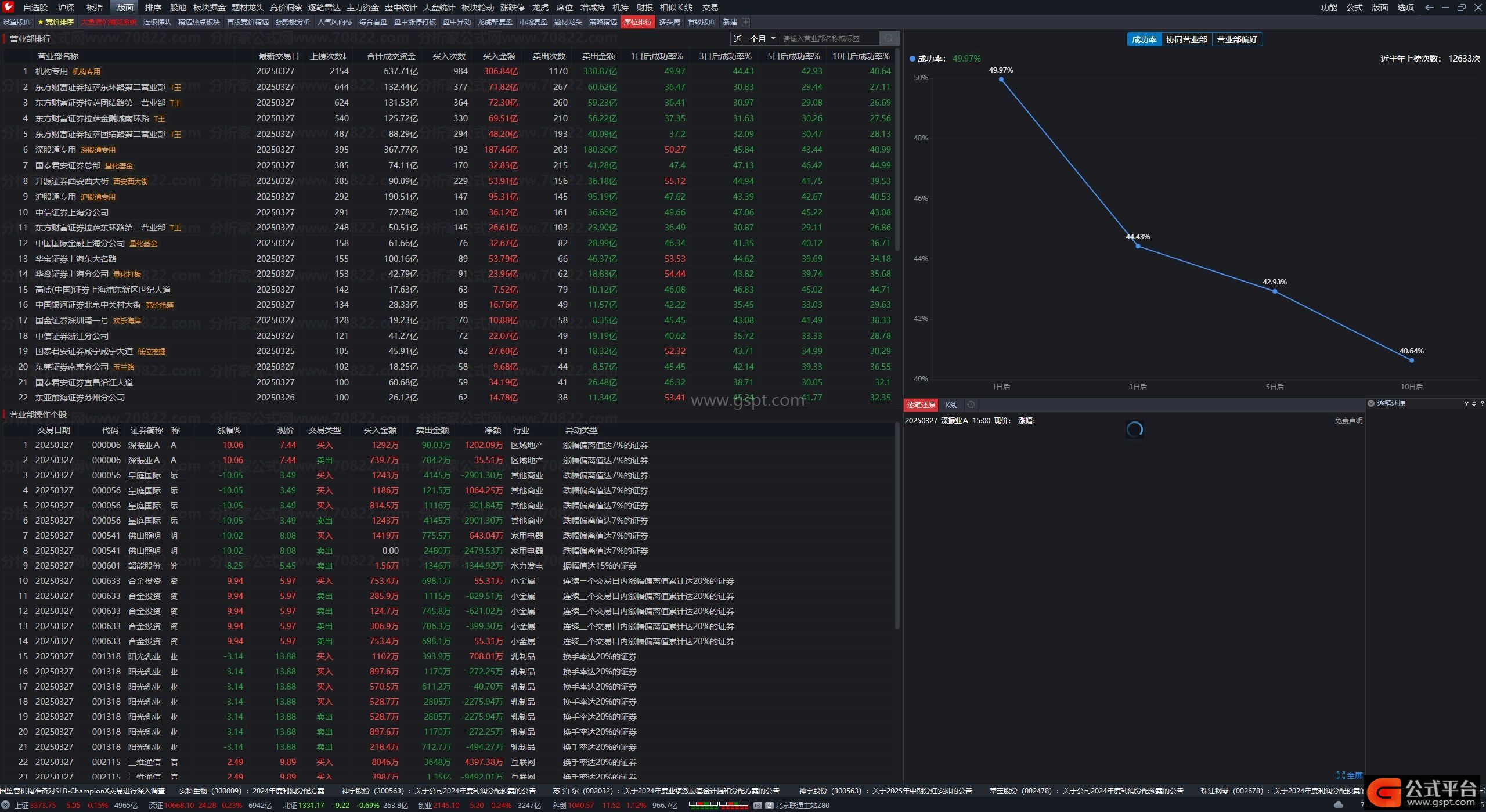1486x812 pixels.
Task: Click the 西安西大街 tag on 开源证券 row
Action: 131,181
